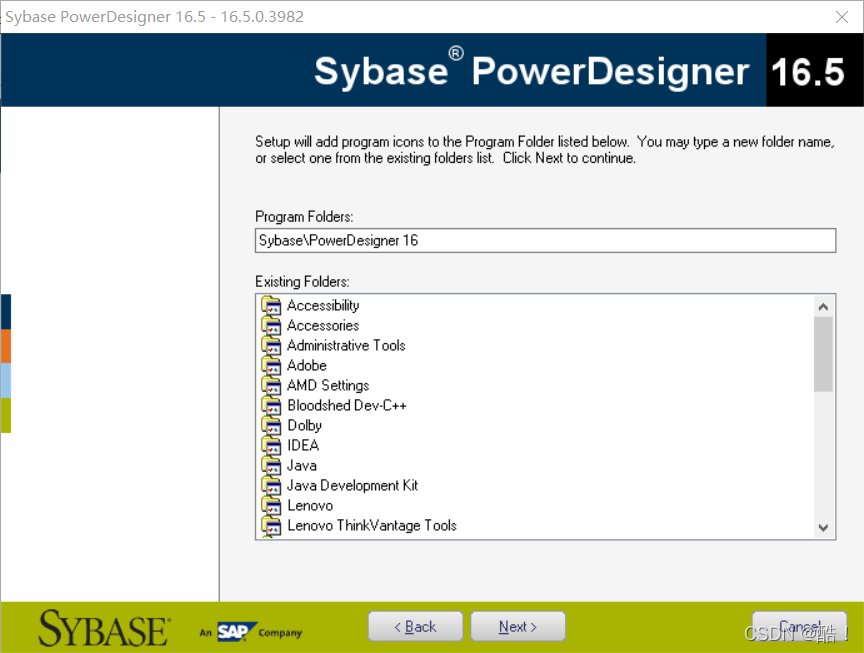Click the IDEA folder icon
Screen dimensions: 864x653
click(x=271, y=446)
